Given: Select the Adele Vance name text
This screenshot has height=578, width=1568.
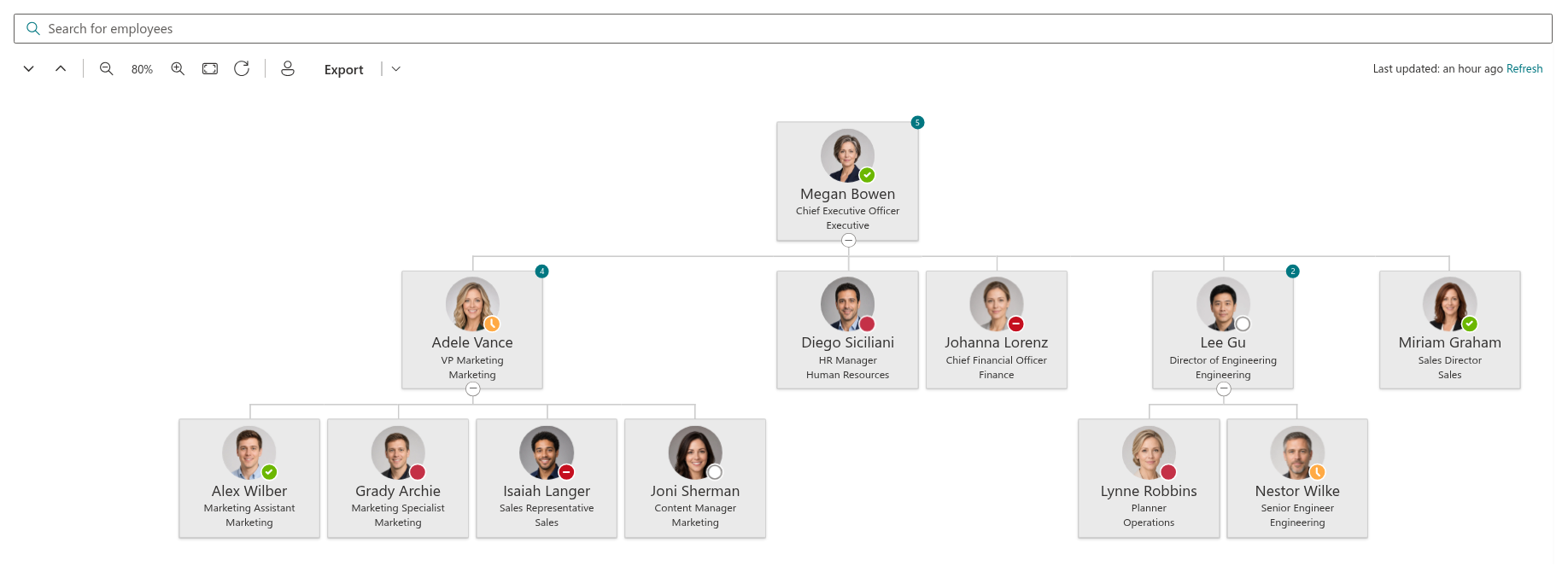Looking at the screenshot, I should [472, 342].
